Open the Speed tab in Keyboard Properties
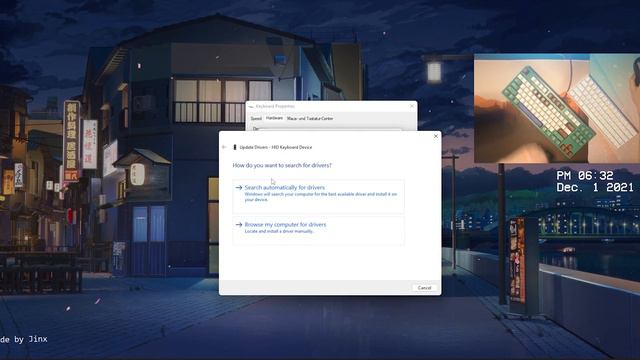The image size is (640, 360). click(x=256, y=118)
